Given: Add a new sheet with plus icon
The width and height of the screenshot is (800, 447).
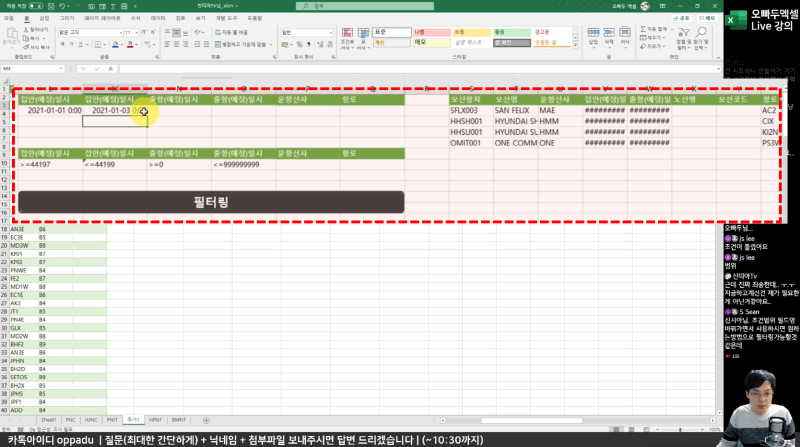Looking at the screenshot, I should click(206, 420).
